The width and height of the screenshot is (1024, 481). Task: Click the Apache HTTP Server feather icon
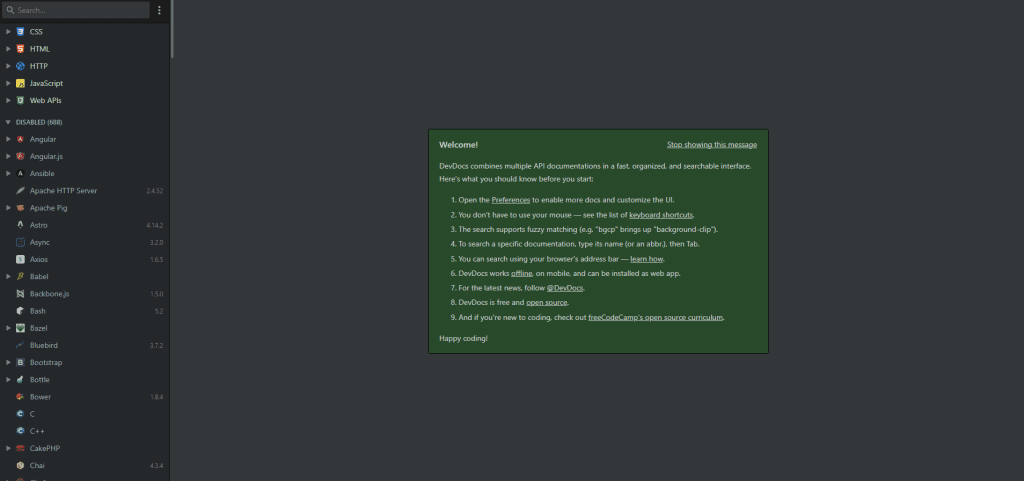point(20,191)
